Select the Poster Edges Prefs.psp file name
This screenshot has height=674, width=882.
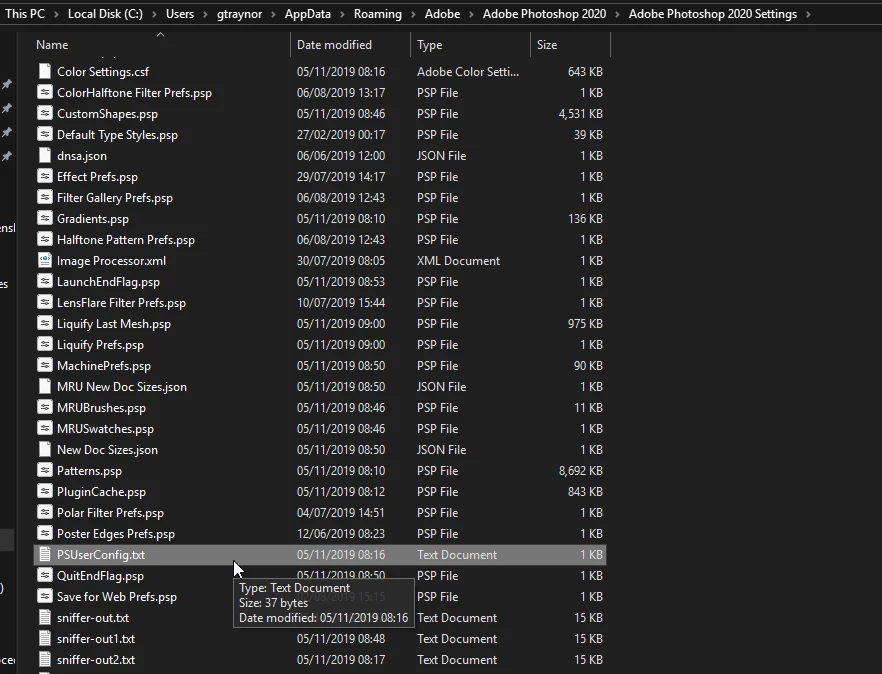[116, 533]
